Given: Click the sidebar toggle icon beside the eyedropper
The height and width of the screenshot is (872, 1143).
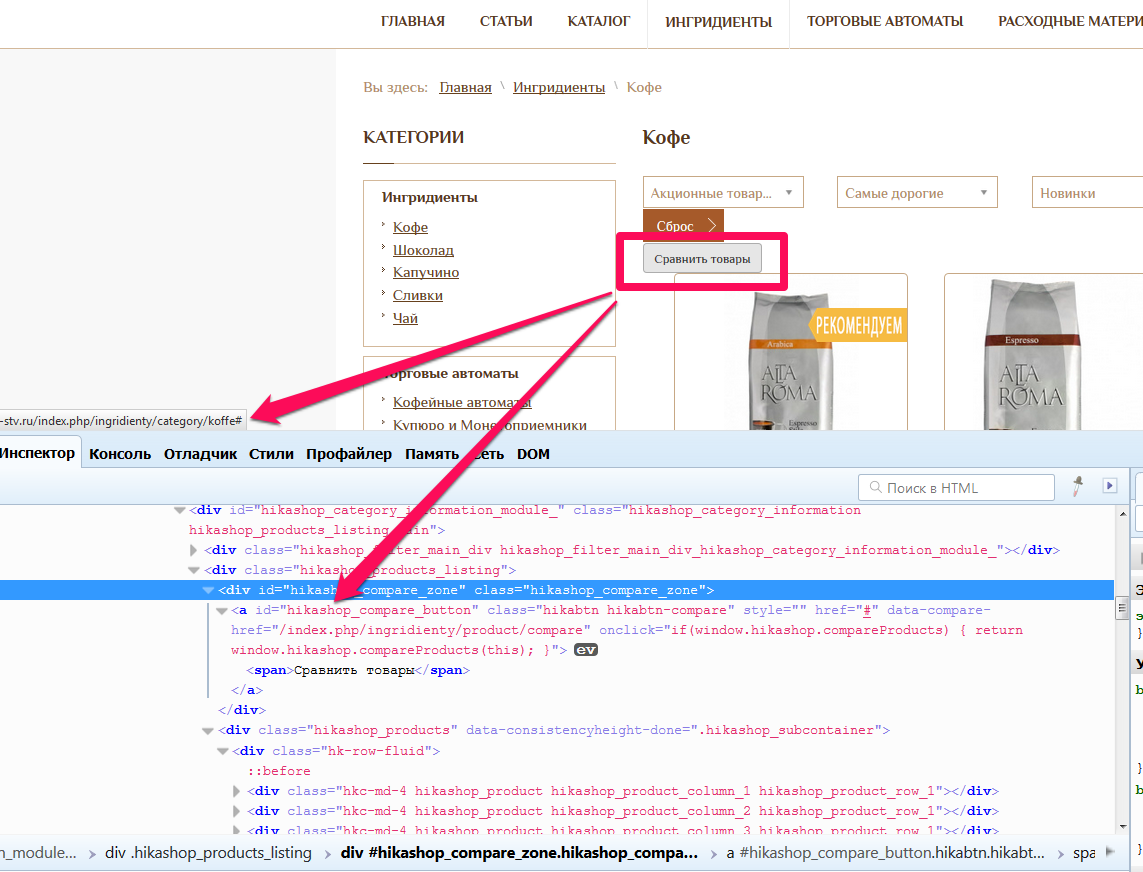Looking at the screenshot, I should tap(1109, 486).
